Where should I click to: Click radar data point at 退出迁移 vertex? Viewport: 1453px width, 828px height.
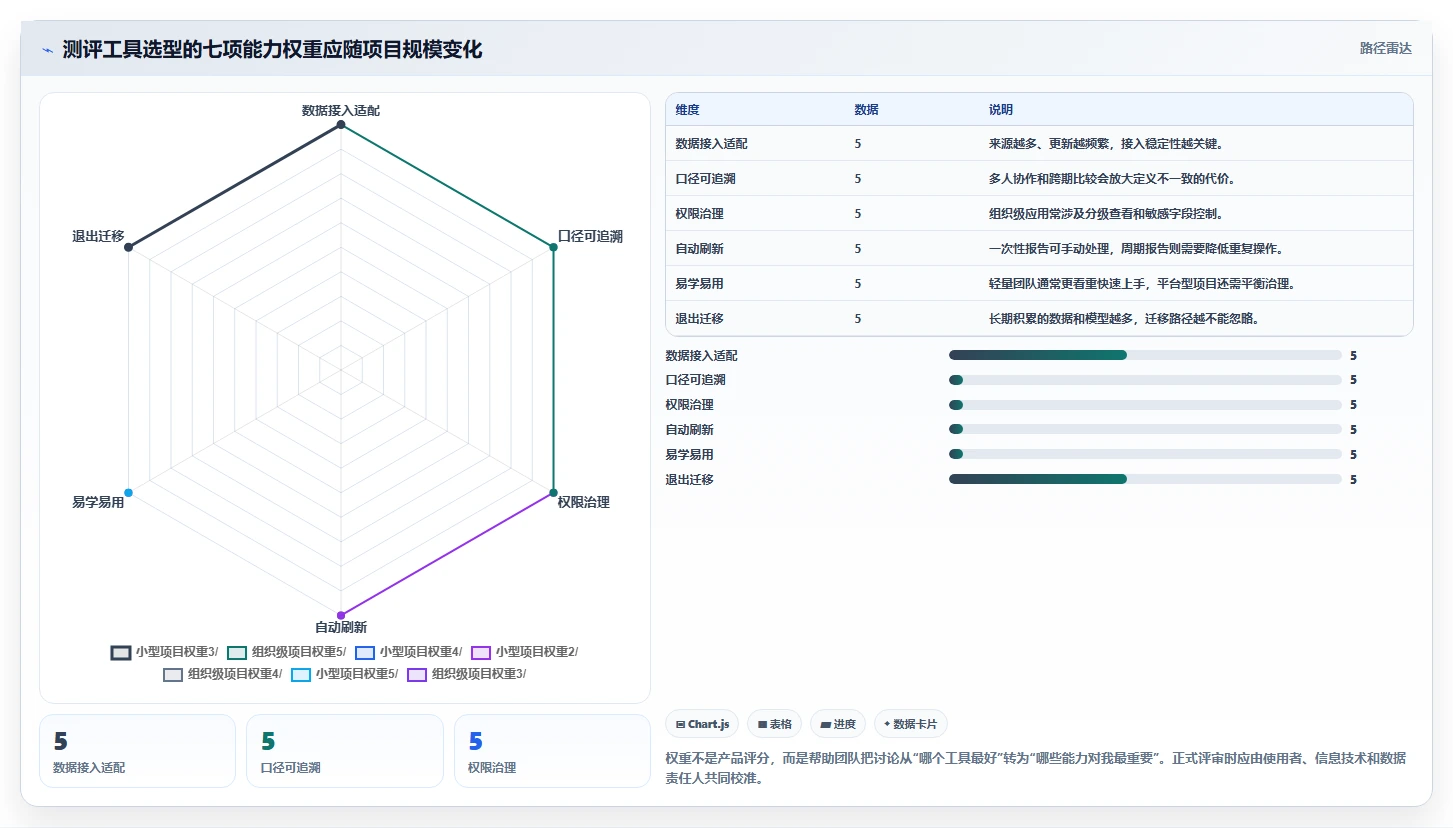(128, 247)
